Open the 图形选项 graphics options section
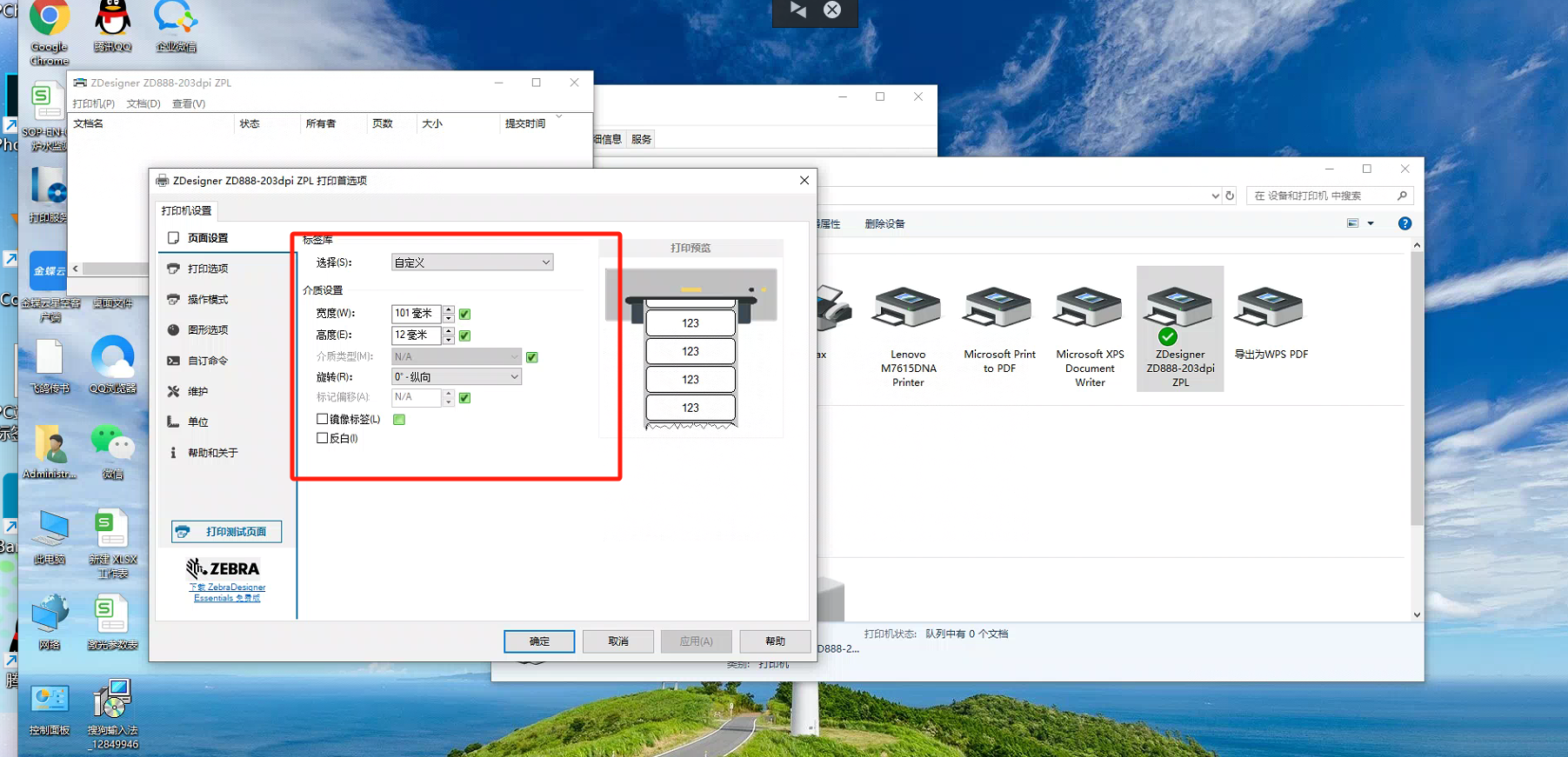 tap(208, 329)
